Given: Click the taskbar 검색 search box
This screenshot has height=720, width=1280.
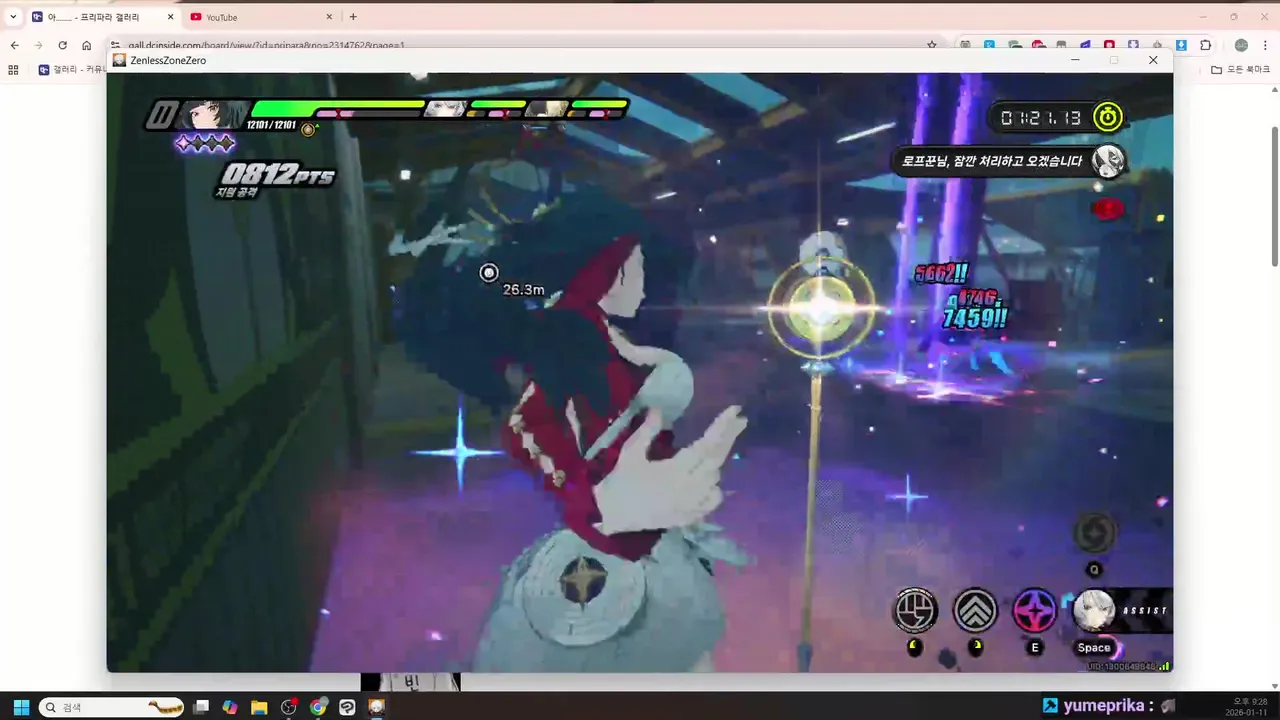Looking at the screenshot, I should point(111,707).
